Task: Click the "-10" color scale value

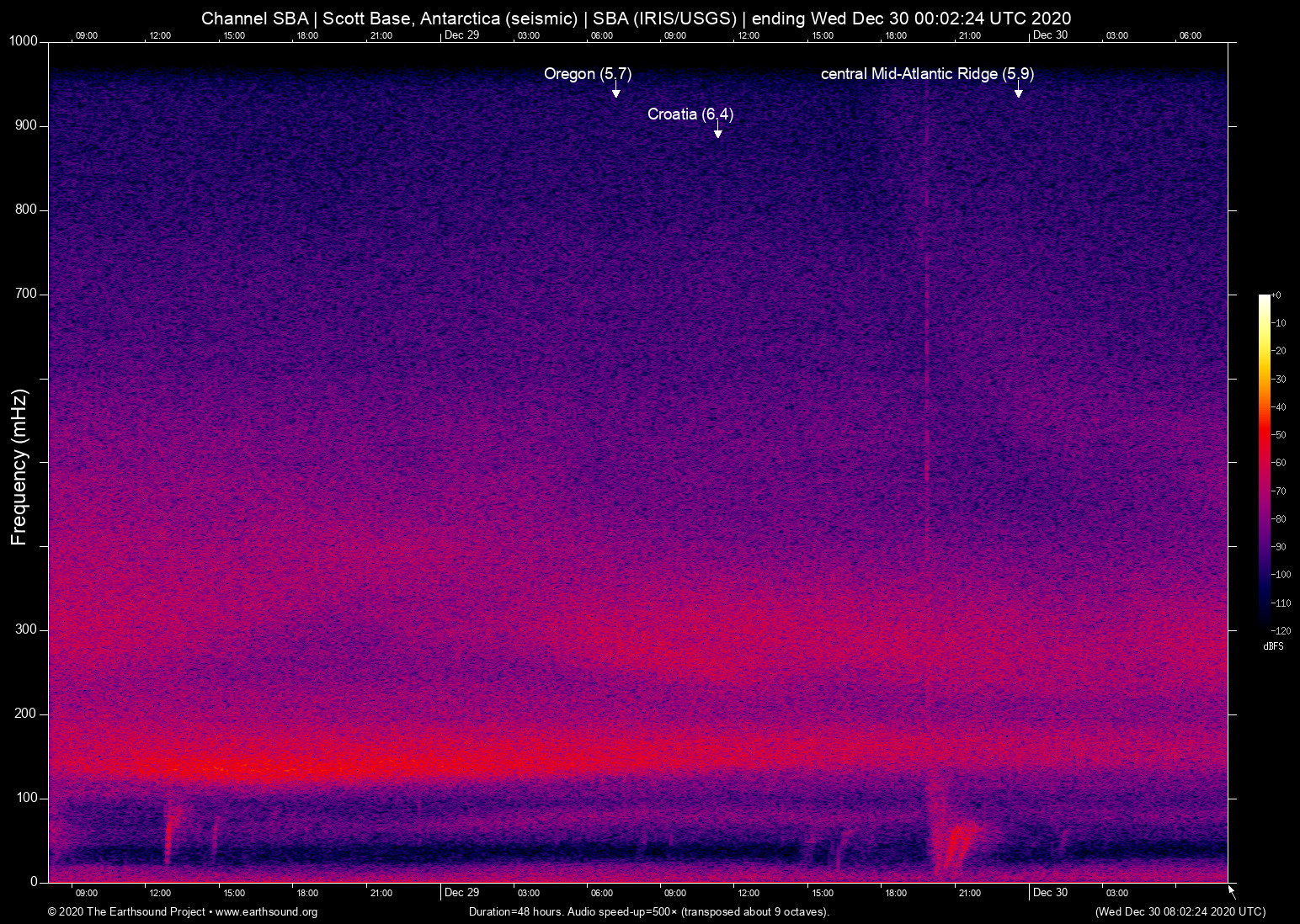Action: 1279,323
